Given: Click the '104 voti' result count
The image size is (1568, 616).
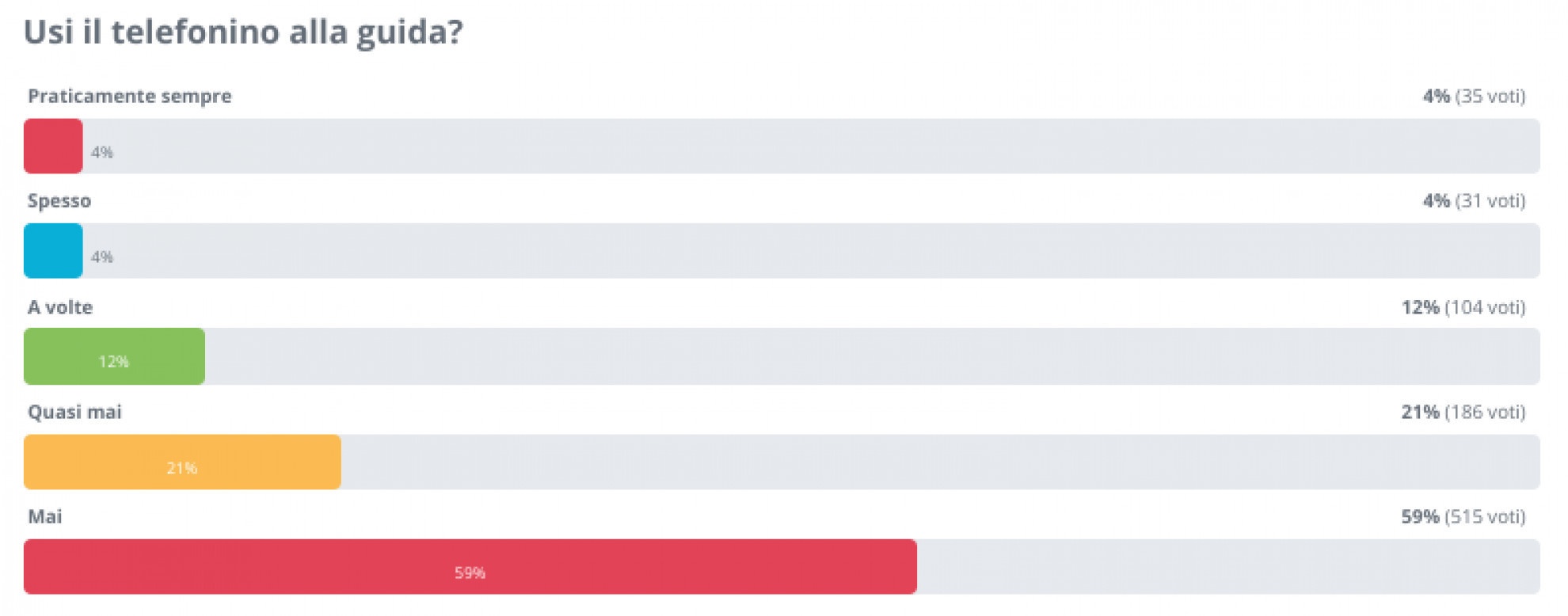Looking at the screenshot, I should (x=1485, y=307).
